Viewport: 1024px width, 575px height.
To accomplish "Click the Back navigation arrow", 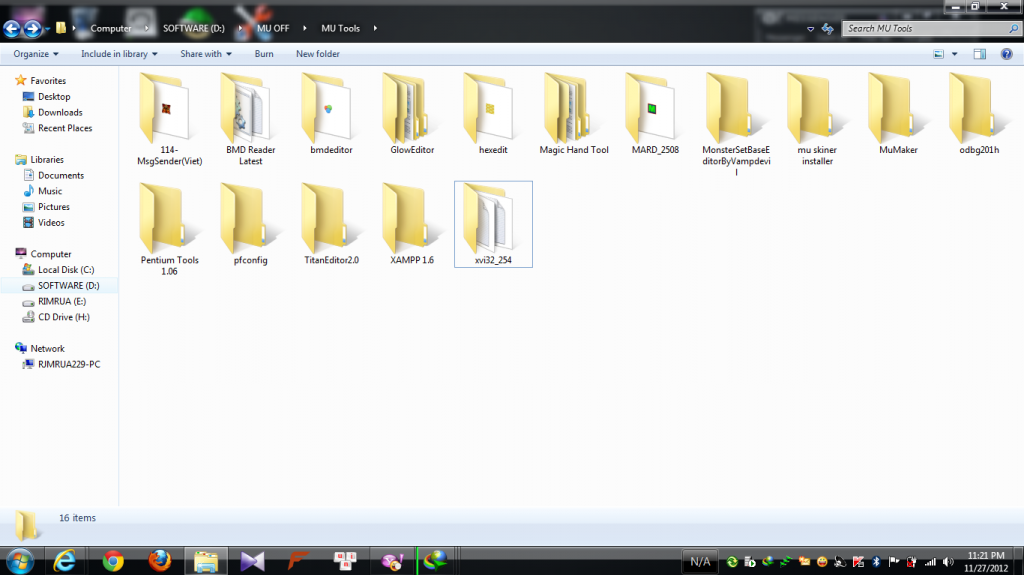I will (x=13, y=28).
